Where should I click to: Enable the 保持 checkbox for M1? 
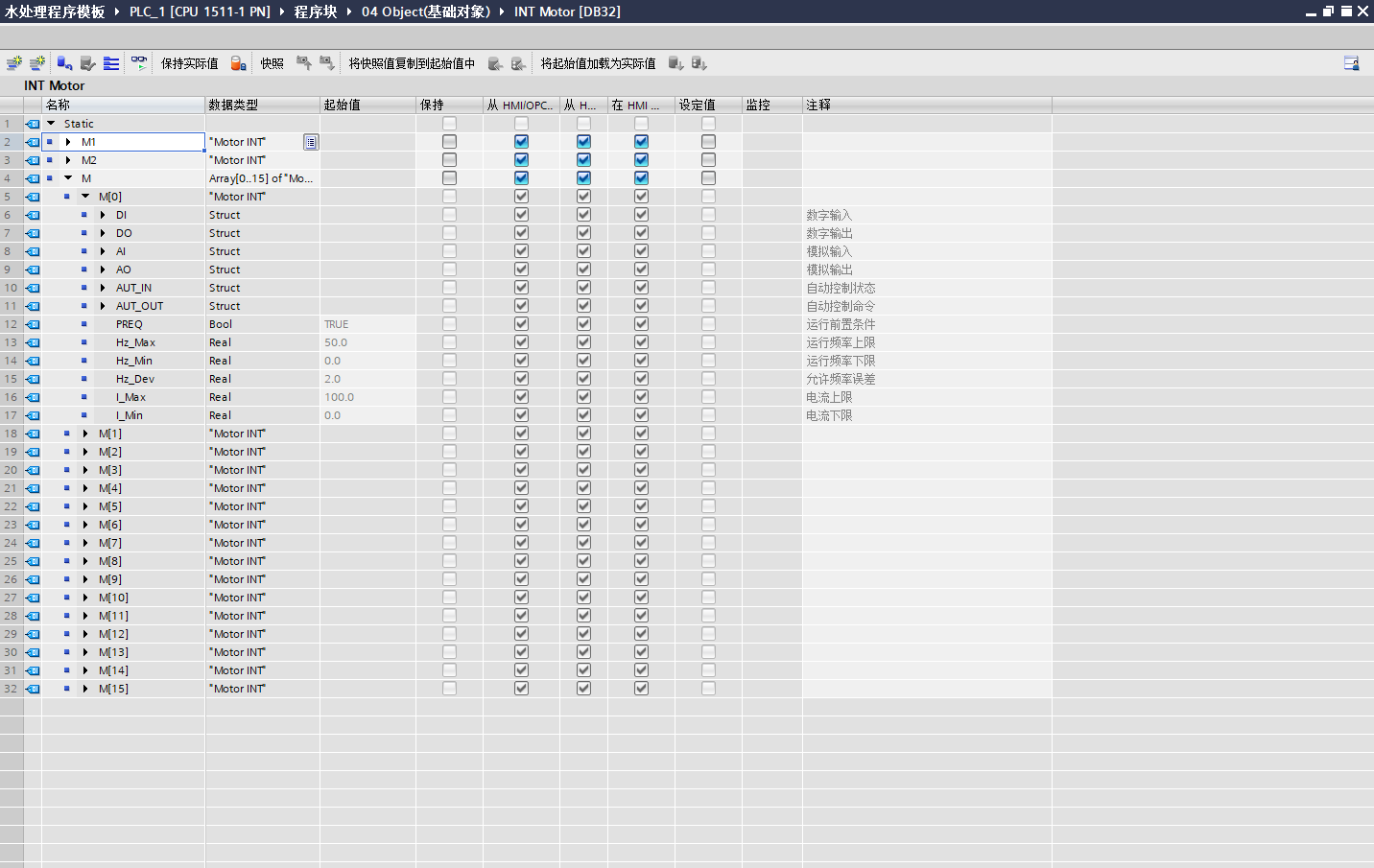point(448,141)
